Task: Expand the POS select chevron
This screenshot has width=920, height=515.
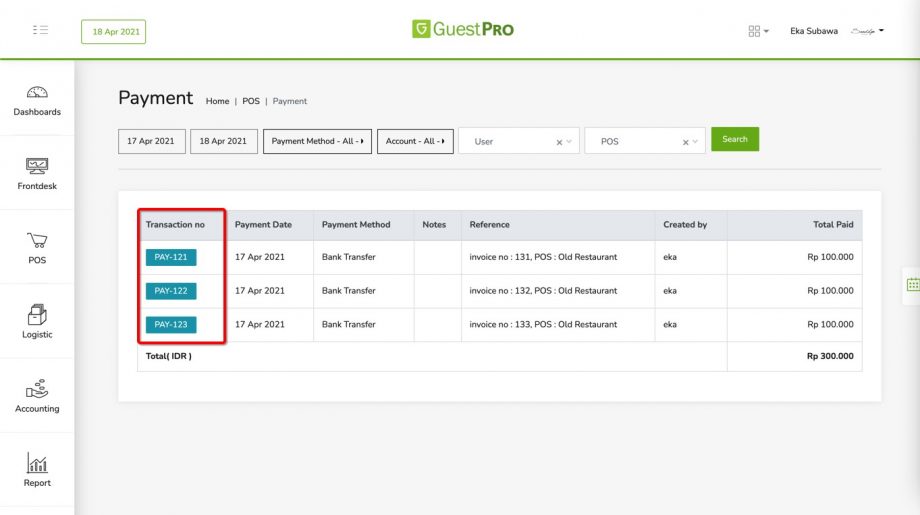Action: (x=695, y=142)
